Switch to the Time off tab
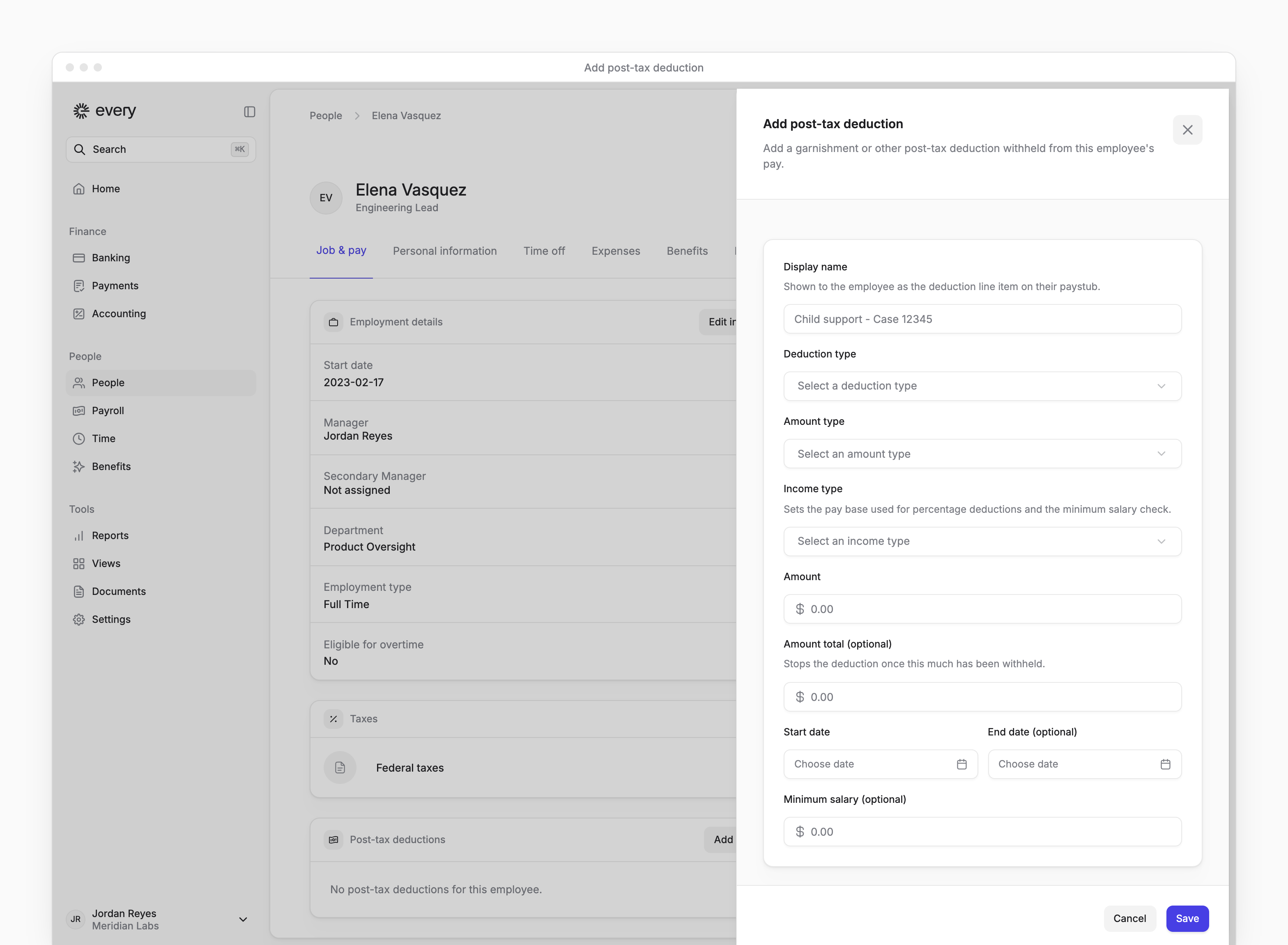This screenshot has height=945, width=1288. click(x=544, y=251)
